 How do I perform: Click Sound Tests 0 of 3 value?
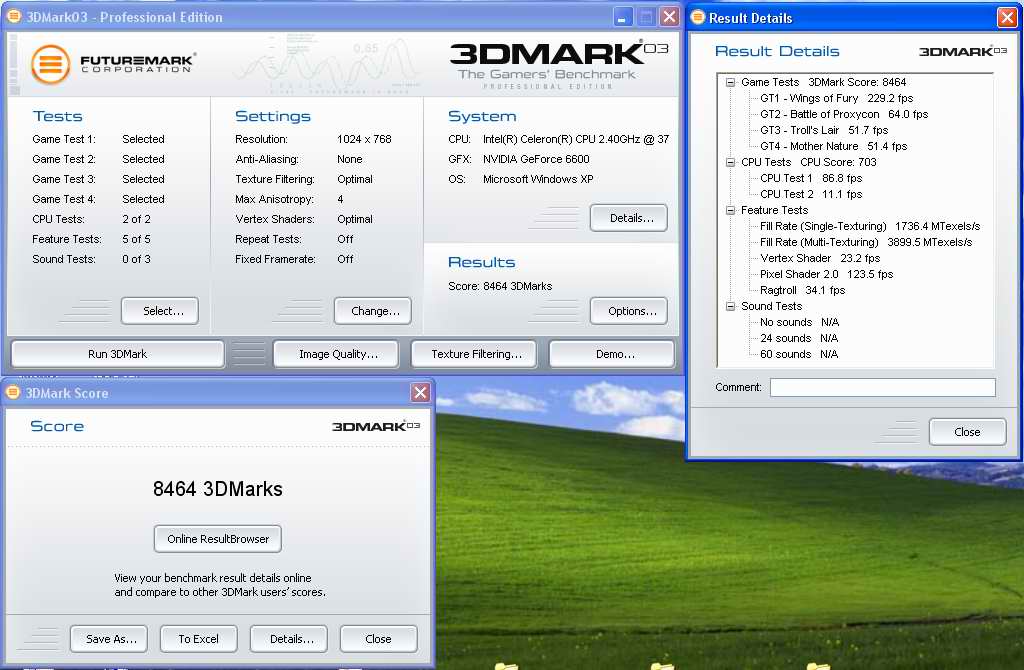[136, 259]
